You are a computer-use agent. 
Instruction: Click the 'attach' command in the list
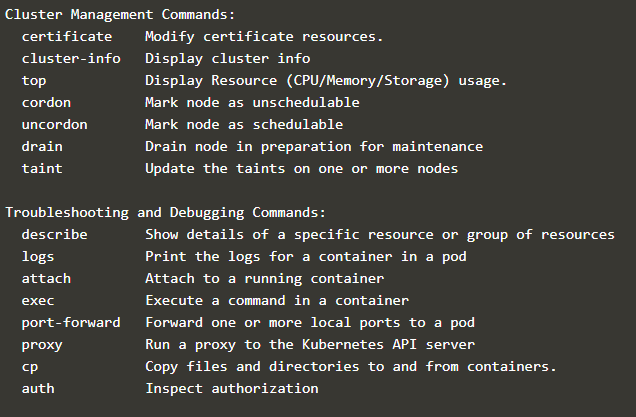tap(45, 278)
